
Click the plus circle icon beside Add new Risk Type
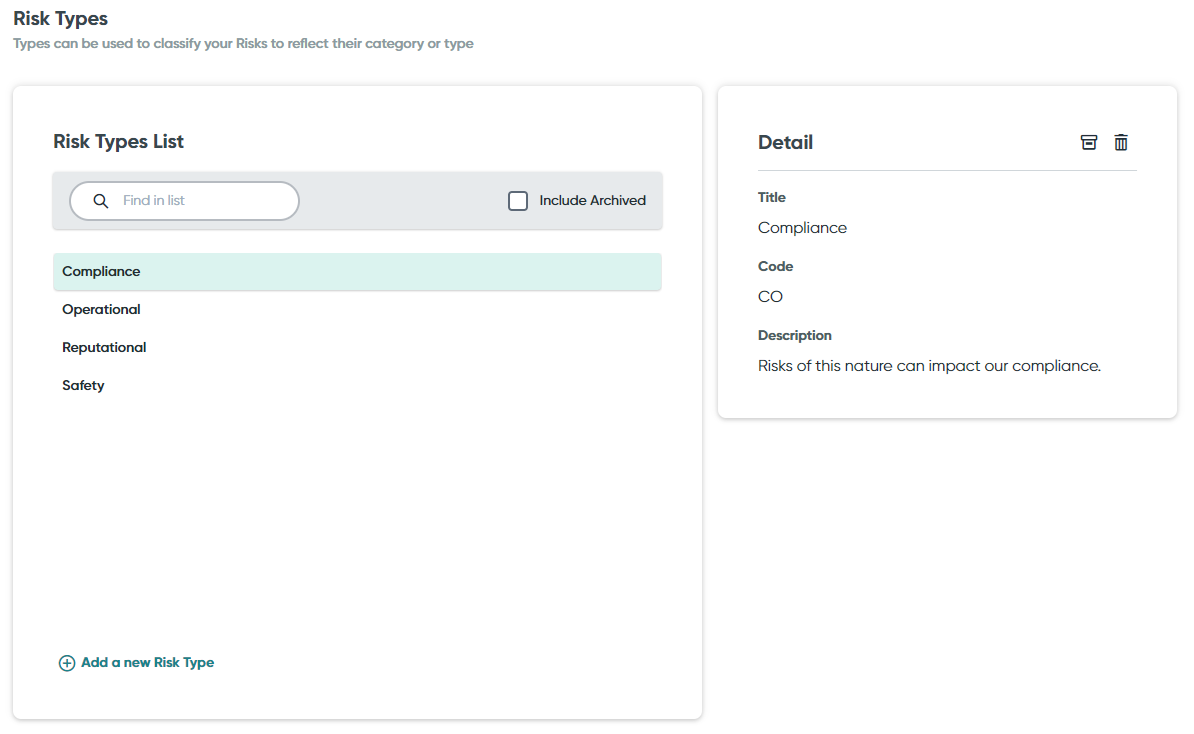(67, 663)
